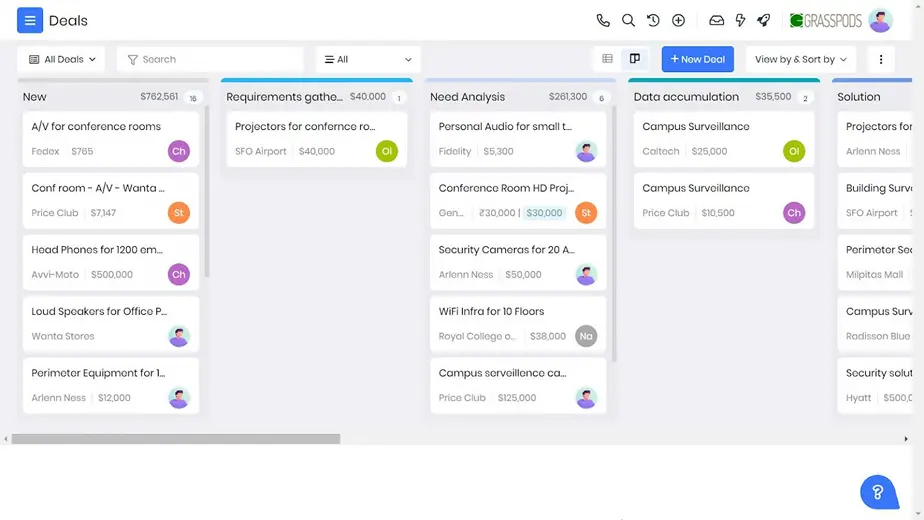
Task: Open the inbox tray icon
Action: pos(716,20)
